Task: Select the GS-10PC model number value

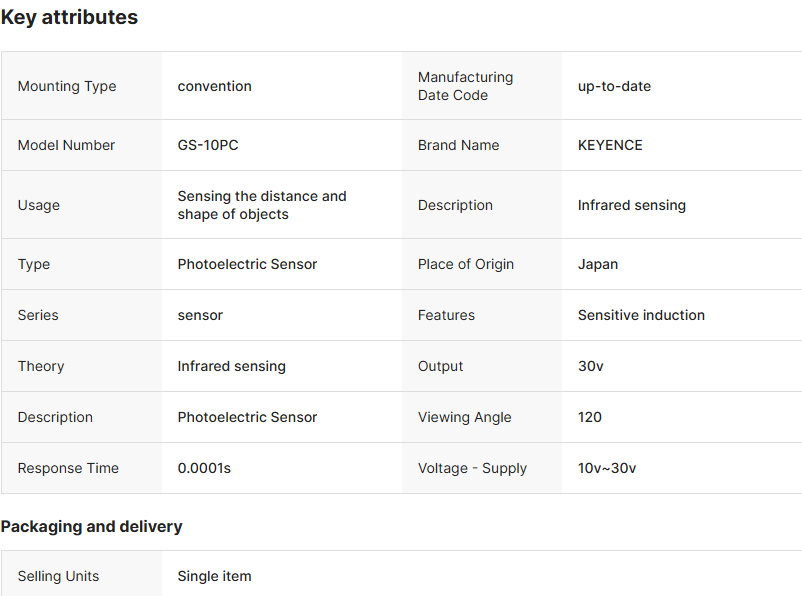Action: click(x=208, y=145)
